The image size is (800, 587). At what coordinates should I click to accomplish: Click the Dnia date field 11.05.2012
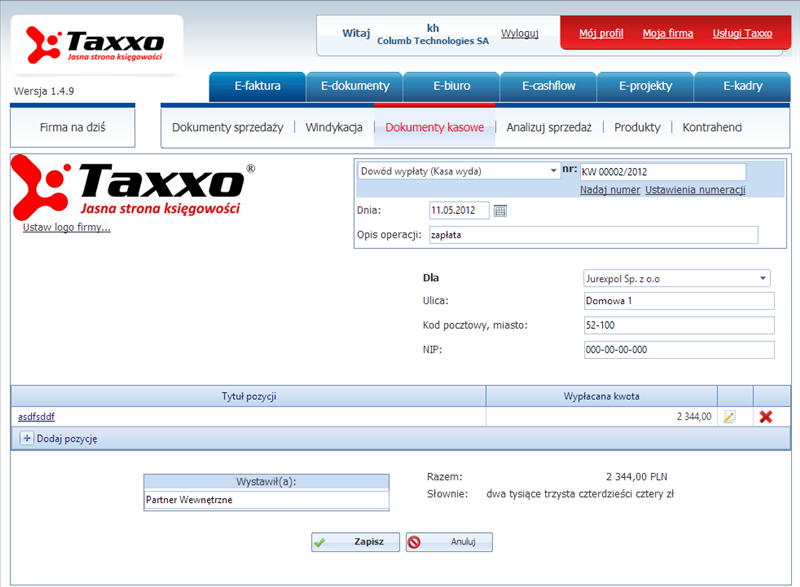click(459, 210)
